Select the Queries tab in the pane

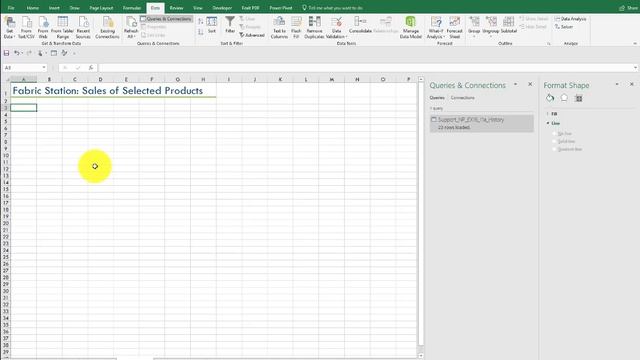tap(437, 98)
